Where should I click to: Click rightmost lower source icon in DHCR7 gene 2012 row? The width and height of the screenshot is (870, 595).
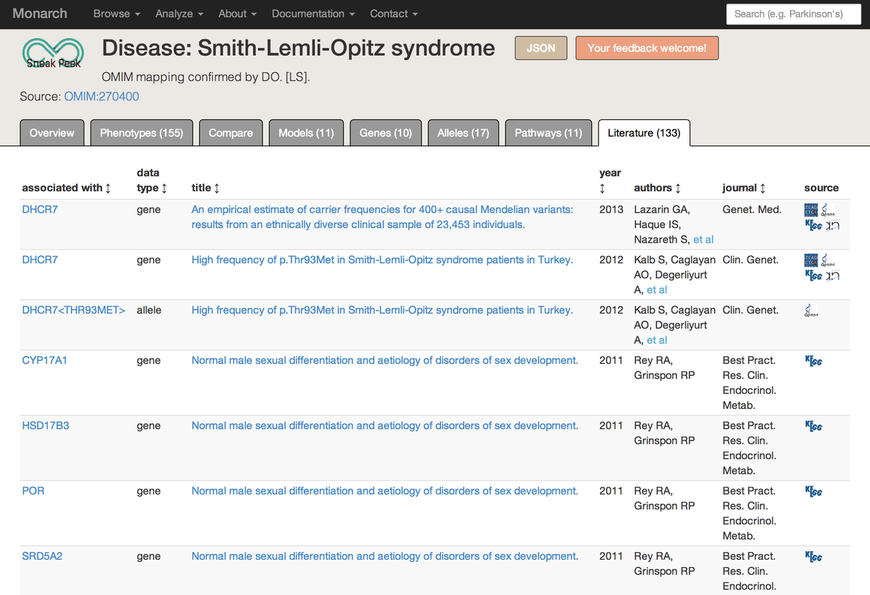[x=832, y=275]
